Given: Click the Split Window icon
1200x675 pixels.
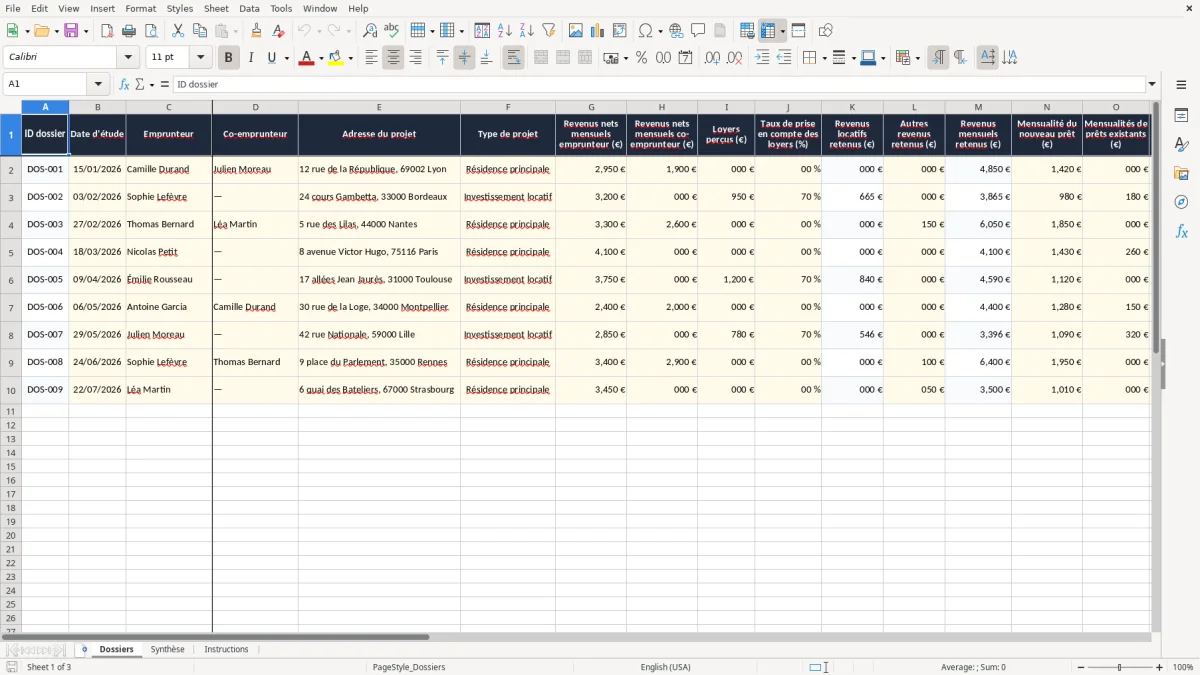Looking at the screenshot, I should click(x=798, y=31).
